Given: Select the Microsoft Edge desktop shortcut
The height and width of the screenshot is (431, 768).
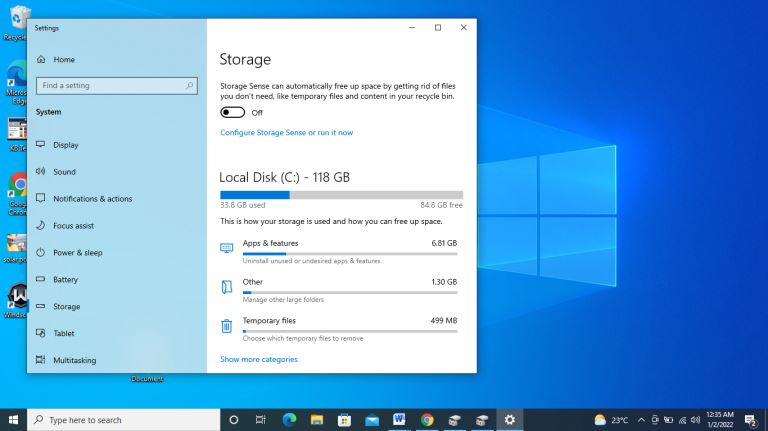Looking at the screenshot, I should [x=16, y=82].
